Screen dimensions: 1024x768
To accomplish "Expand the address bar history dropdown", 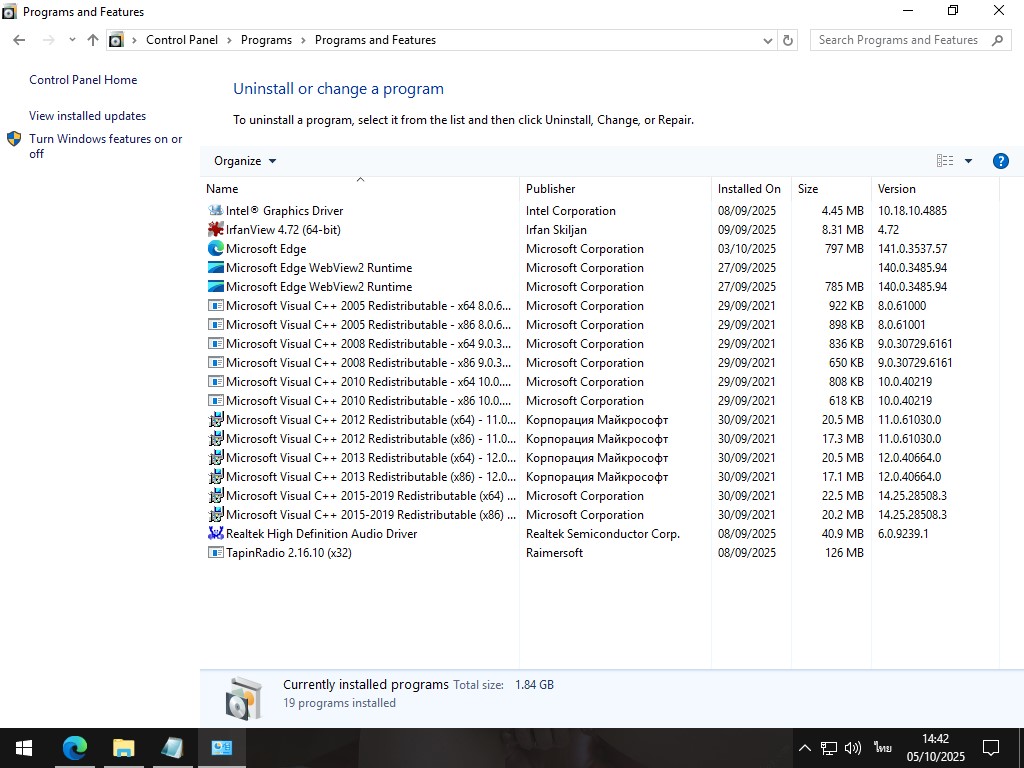I will tap(767, 40).
